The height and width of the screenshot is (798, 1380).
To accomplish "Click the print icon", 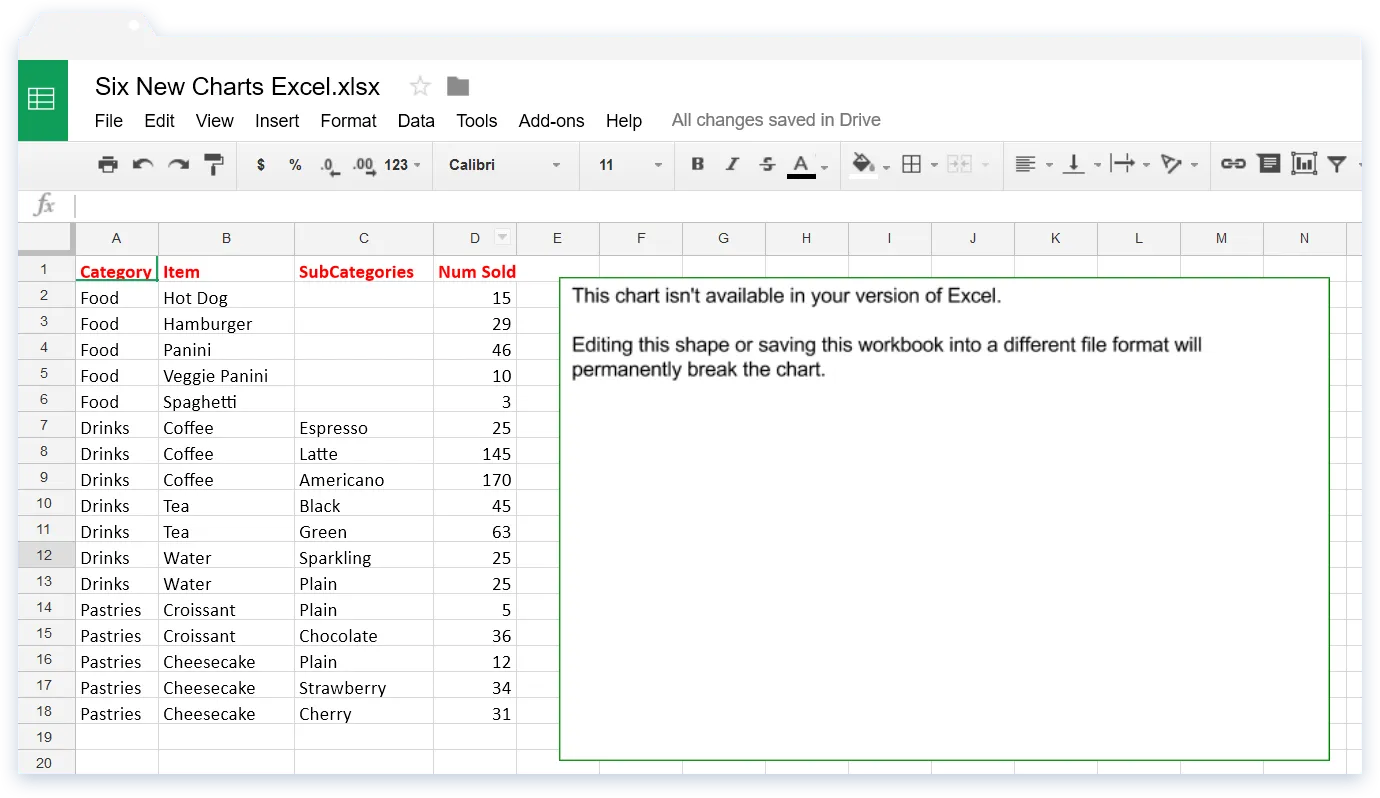I will [x=108, y=165].
